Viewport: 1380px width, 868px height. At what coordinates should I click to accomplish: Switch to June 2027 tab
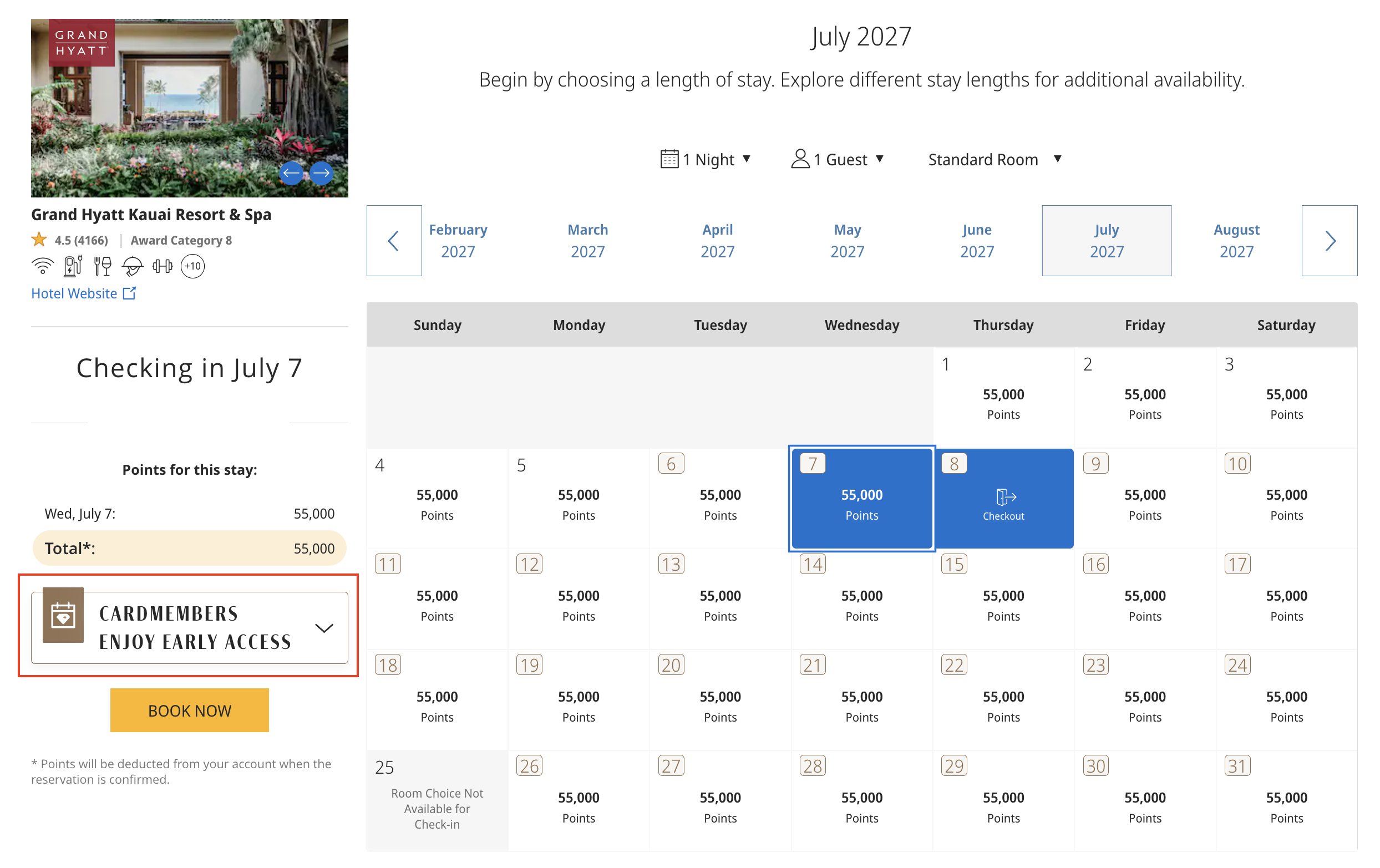pyautogui.click(x=977, y=241)
